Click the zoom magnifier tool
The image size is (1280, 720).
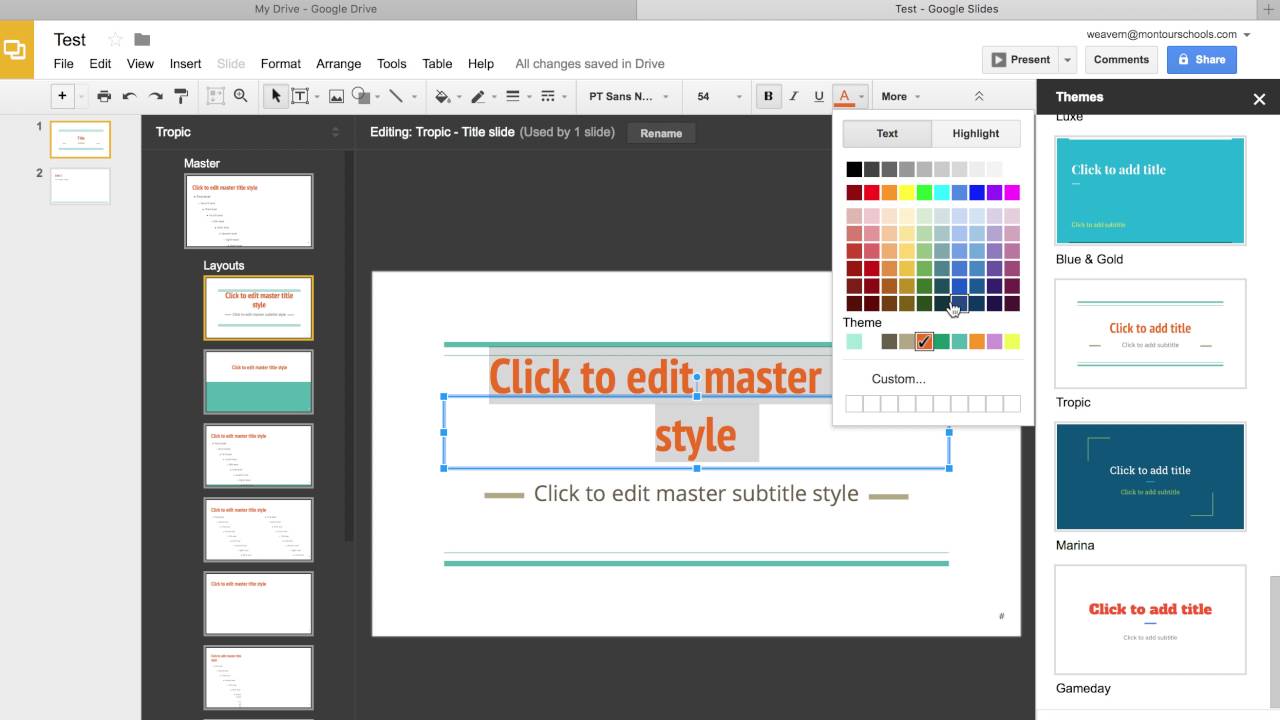240,96
